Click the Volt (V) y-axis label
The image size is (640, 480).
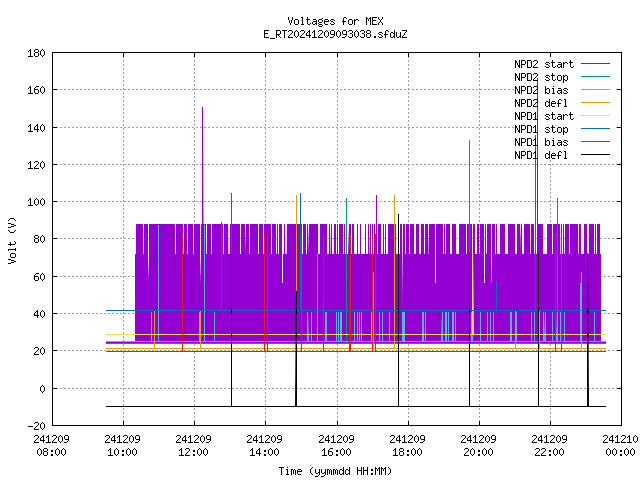[12, 240]
